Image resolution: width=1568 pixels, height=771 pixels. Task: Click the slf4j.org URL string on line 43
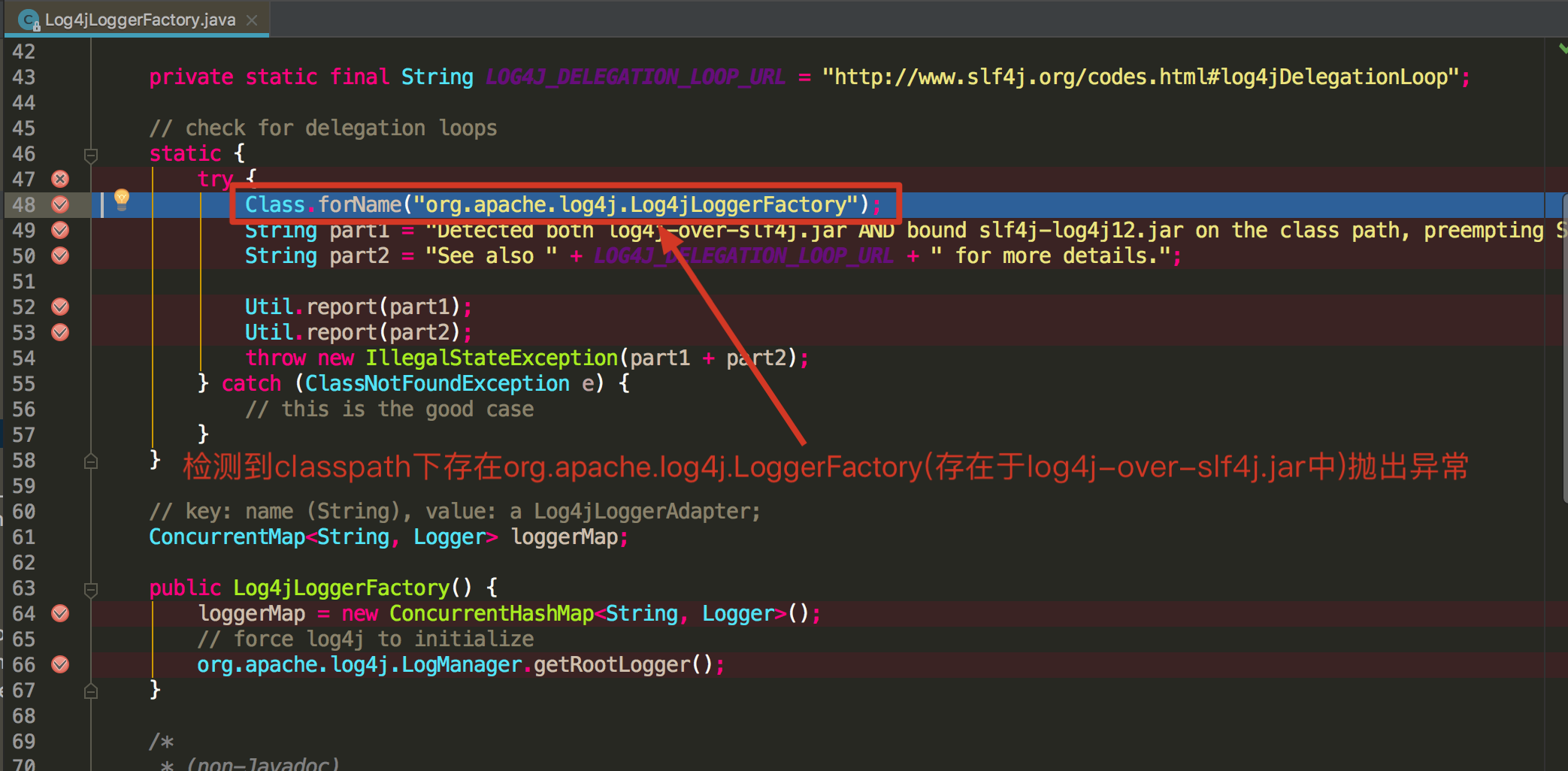[1140, 77]
